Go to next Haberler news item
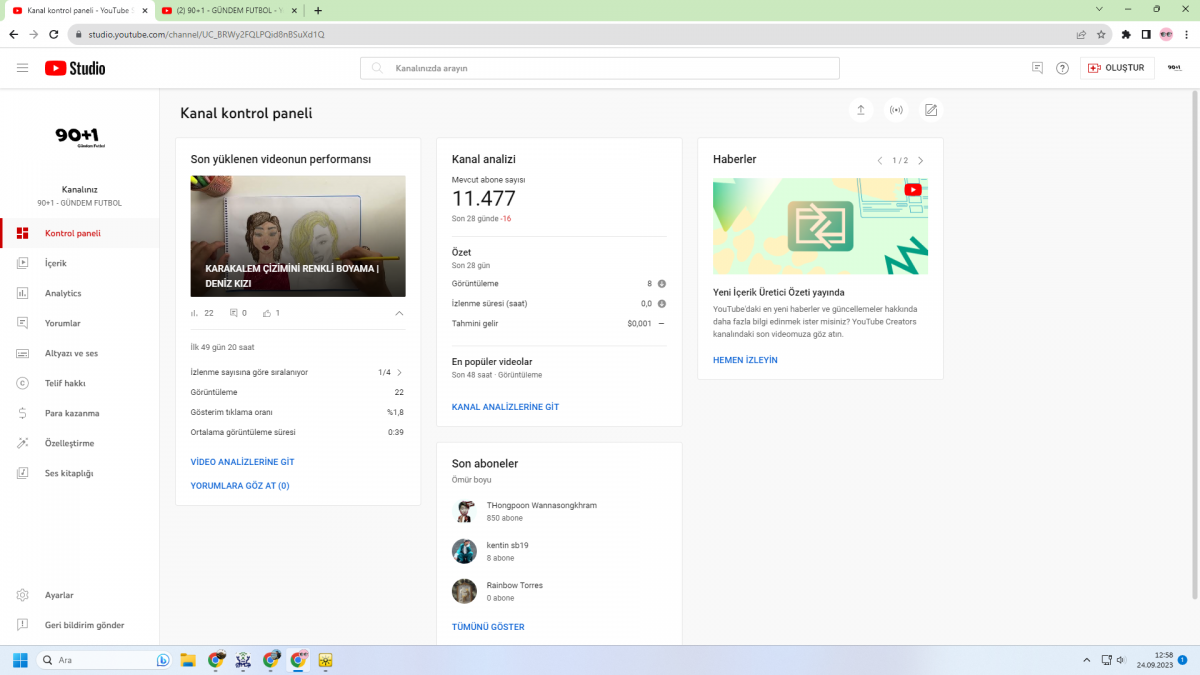This screenshot has height=675, width=1200. click(920, 160)
